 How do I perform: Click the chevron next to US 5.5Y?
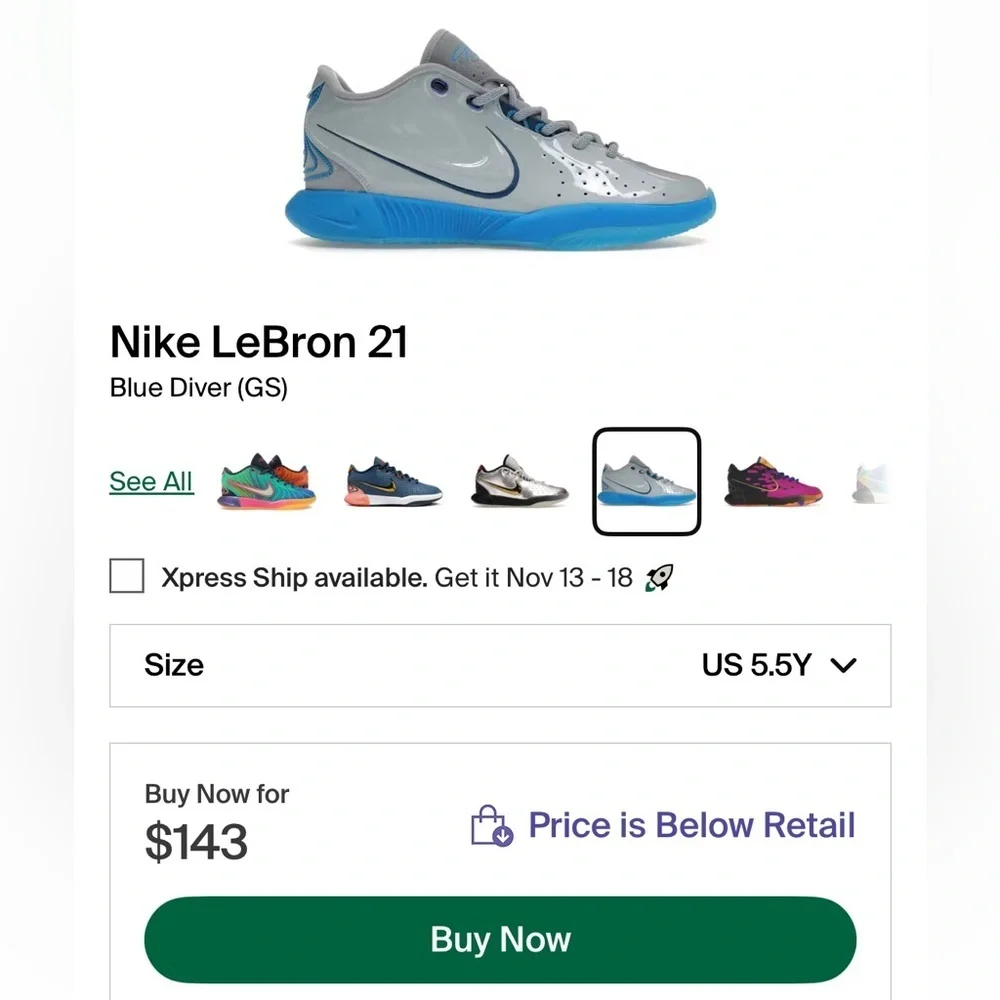pyautogui.click(x=844, y=666)
